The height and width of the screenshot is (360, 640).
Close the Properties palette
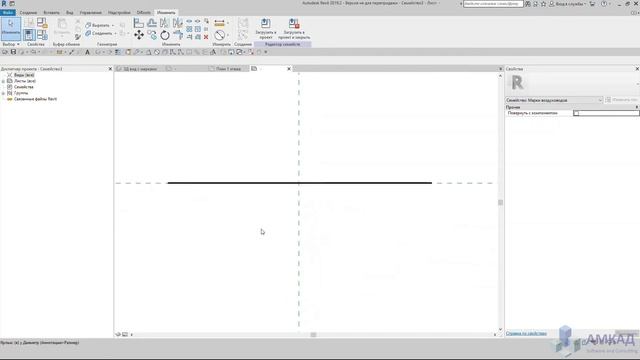[x=637, y=69]
